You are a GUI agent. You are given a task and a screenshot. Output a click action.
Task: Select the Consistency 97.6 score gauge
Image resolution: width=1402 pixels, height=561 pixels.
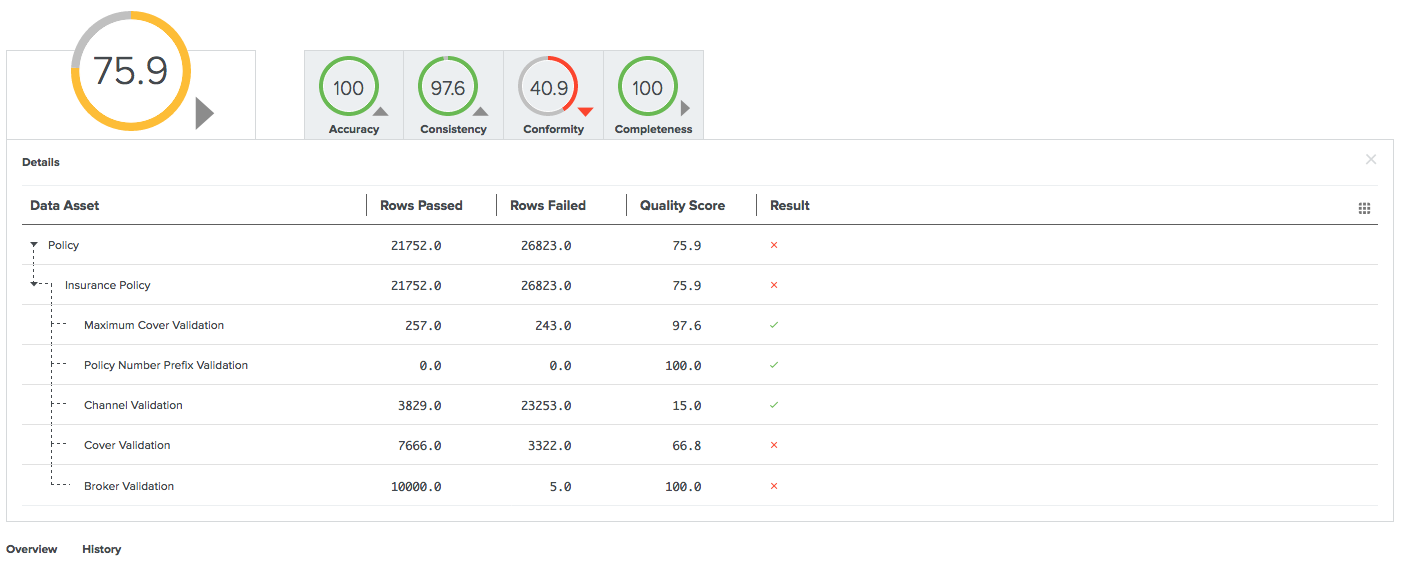pos(447,88)
